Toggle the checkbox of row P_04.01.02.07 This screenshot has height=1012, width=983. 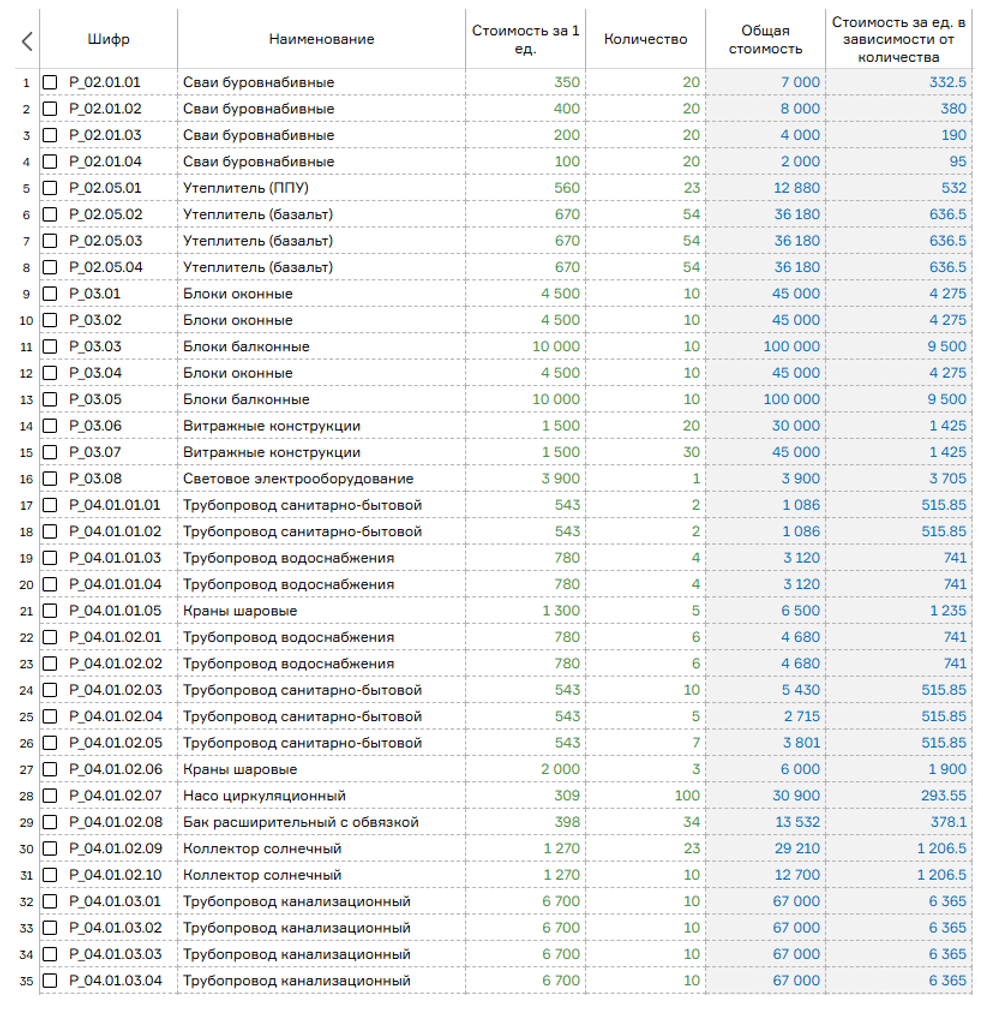click(51, 796)
